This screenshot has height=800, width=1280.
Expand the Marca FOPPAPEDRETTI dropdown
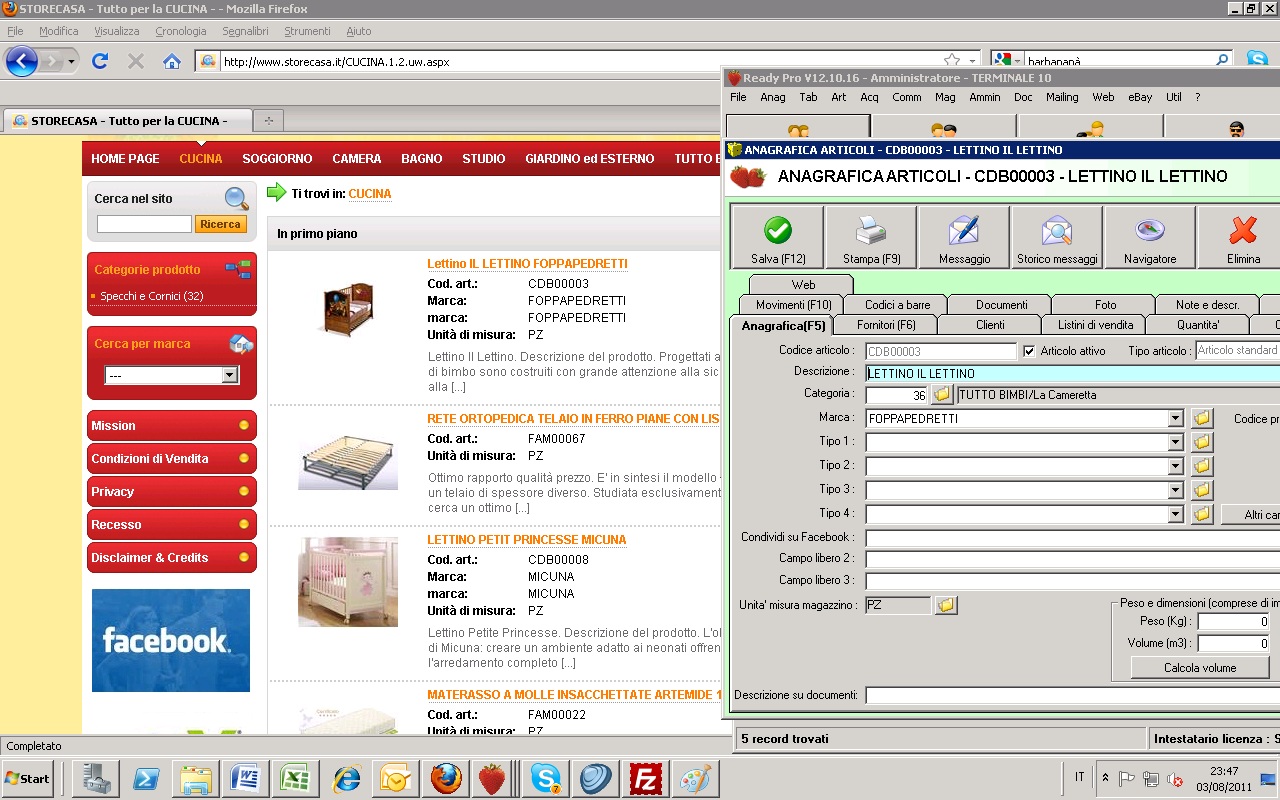pos(1175,418)
